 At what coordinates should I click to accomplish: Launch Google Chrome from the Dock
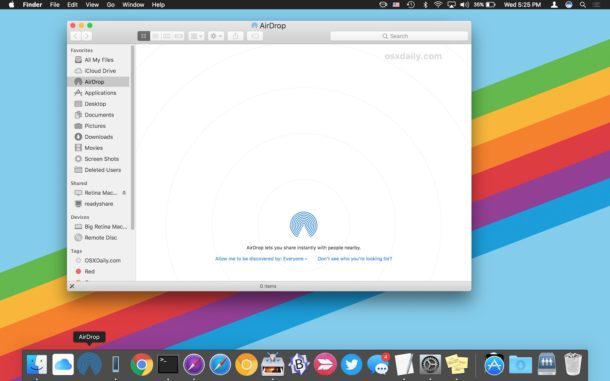click(x=142, y=365)
